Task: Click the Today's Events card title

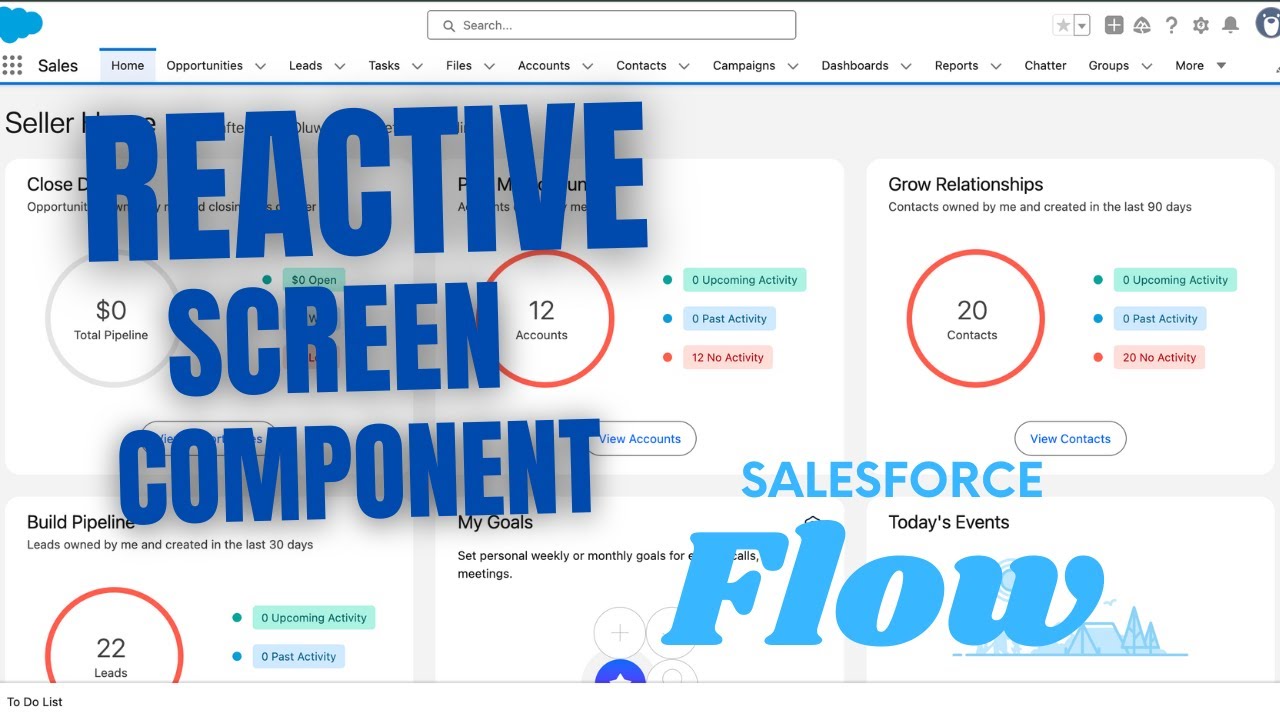Action: pyautogui.click(x=948, y=522)
